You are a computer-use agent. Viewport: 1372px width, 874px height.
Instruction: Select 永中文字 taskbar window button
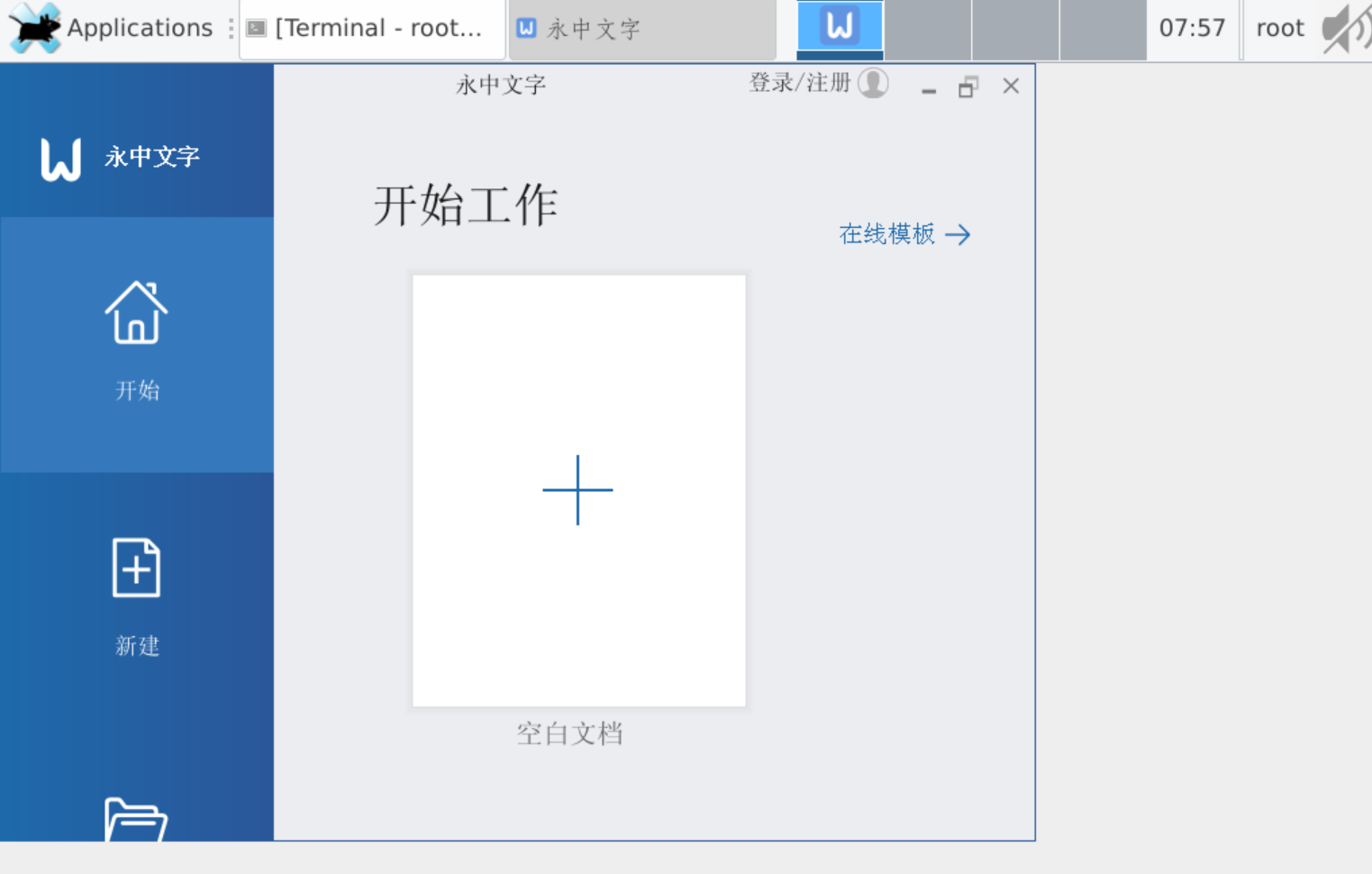tap(642, 29)
